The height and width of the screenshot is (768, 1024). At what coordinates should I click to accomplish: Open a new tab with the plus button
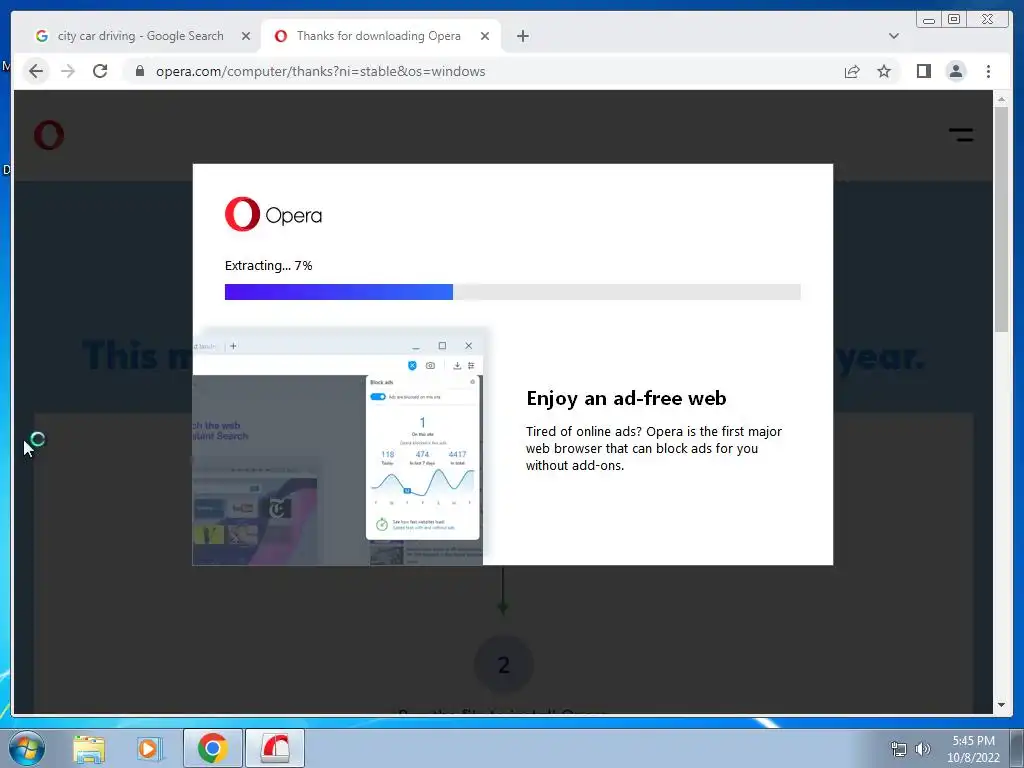click(x=522, y=36)
